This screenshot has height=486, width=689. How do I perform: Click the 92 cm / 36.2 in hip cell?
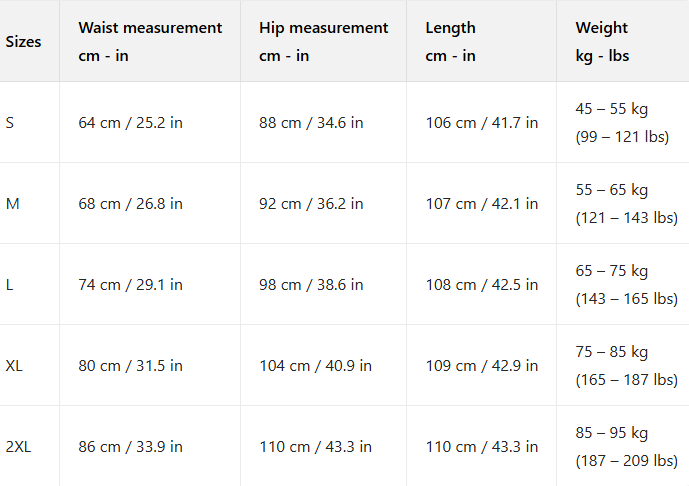[311, 204]
